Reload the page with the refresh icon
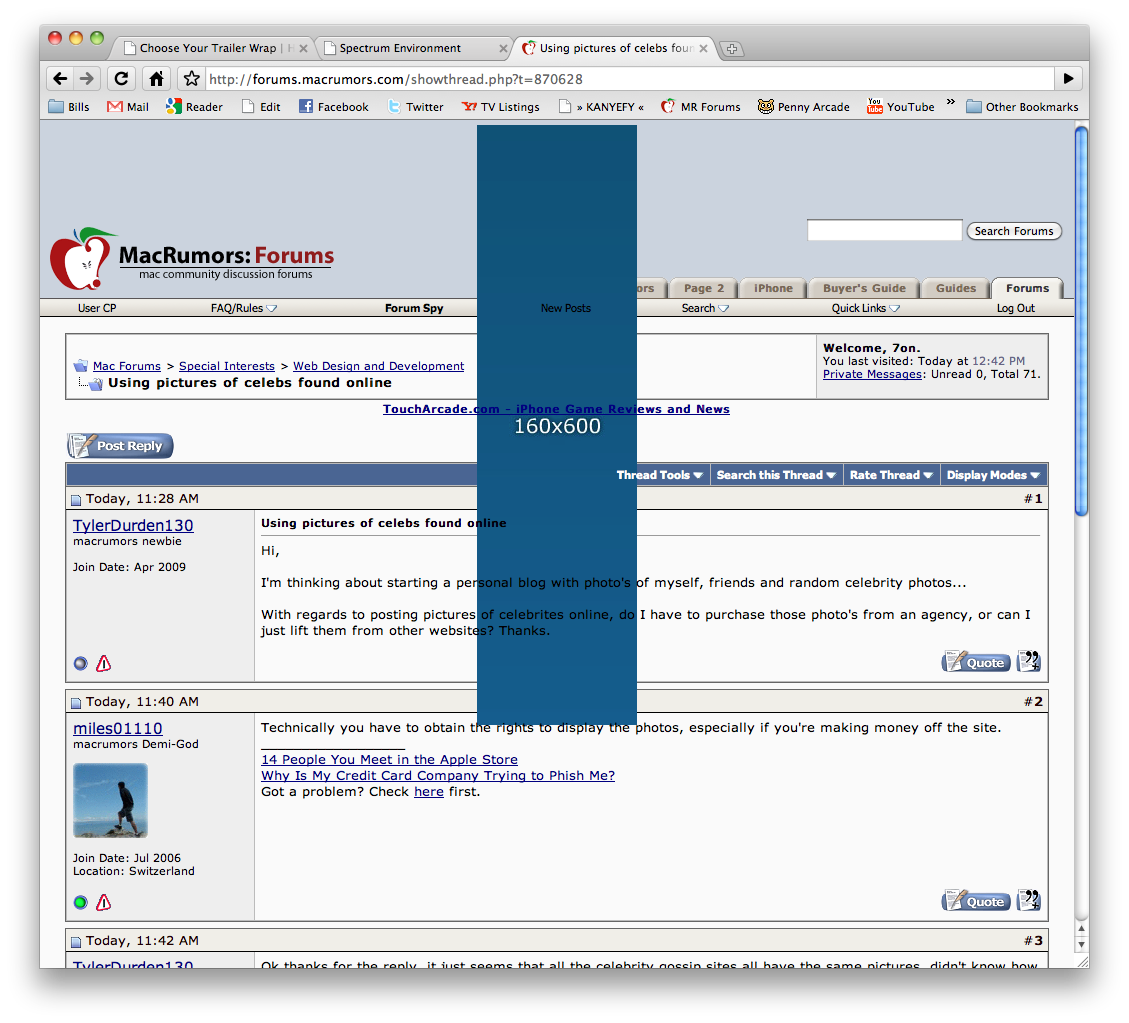The width and height of the screenshot is (1129, 1023). [121, 78]
